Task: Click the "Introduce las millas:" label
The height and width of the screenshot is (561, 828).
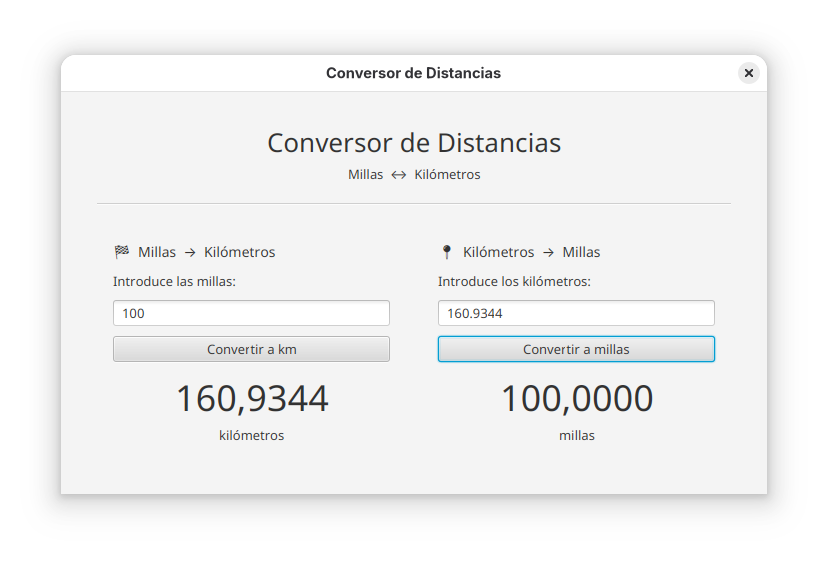Action: coord(174,281)
